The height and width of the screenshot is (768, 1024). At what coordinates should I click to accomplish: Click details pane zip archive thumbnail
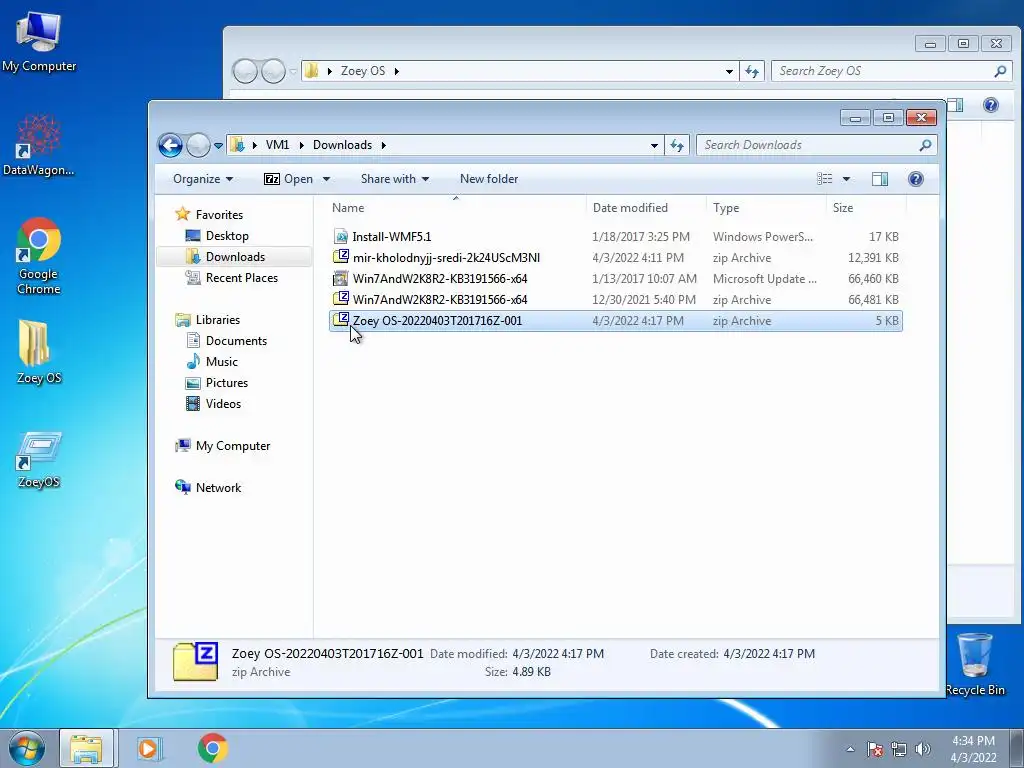pyautogui.click(x=195, y=662)
